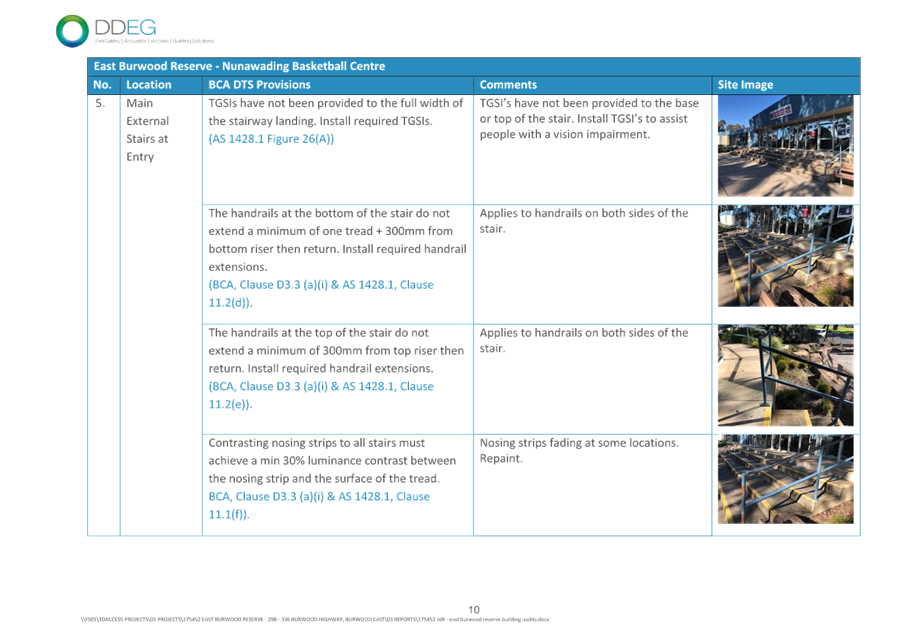The width and height of the screenshot is (923, 637).
Task: Click the Comments column header
Action: (508, 85)
